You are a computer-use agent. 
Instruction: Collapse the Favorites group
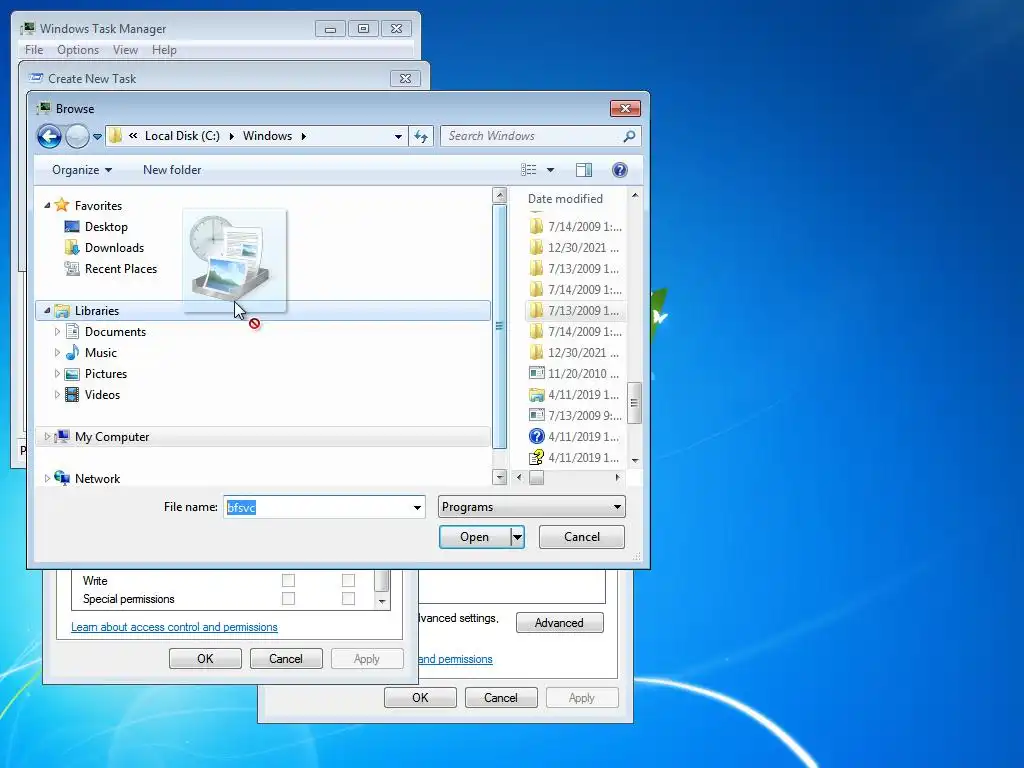coord(47,206)
